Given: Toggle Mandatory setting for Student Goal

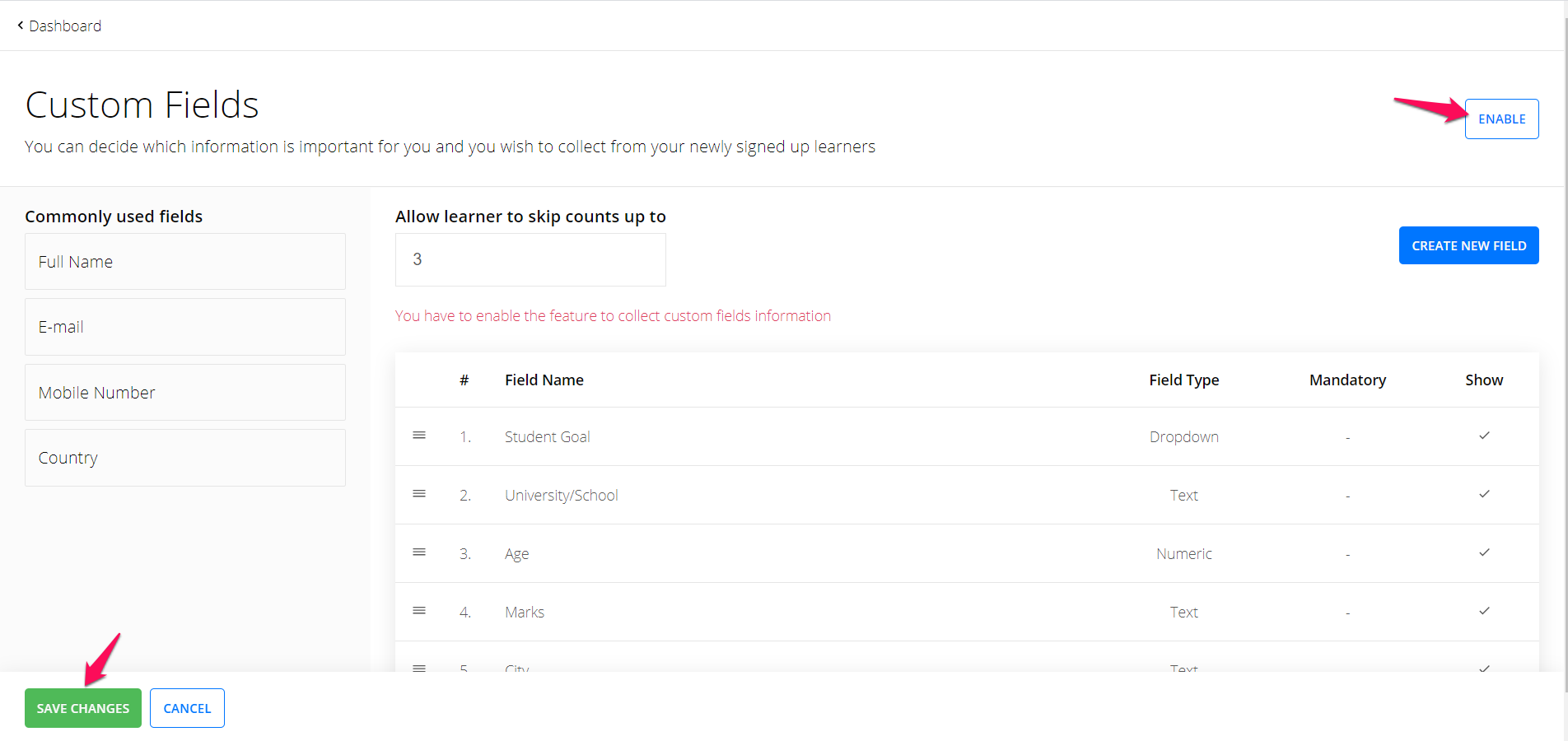Looking at the screenshot, I should pyautogui.click(x=1347, y=437).
